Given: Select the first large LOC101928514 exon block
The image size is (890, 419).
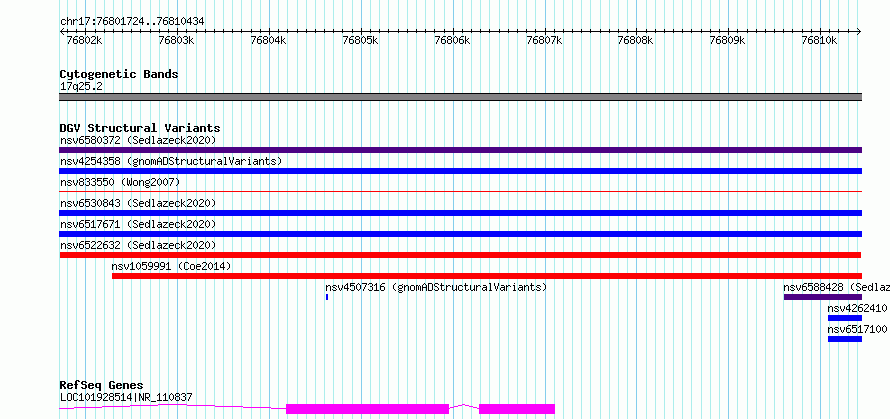Looking at the screenshot, I should click(368, 409).
